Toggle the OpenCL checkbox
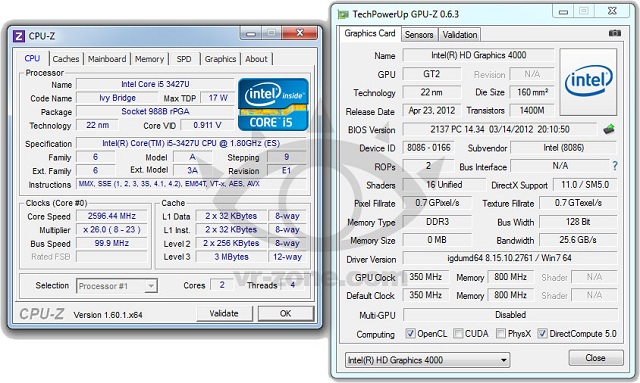 tap(410, 333)
